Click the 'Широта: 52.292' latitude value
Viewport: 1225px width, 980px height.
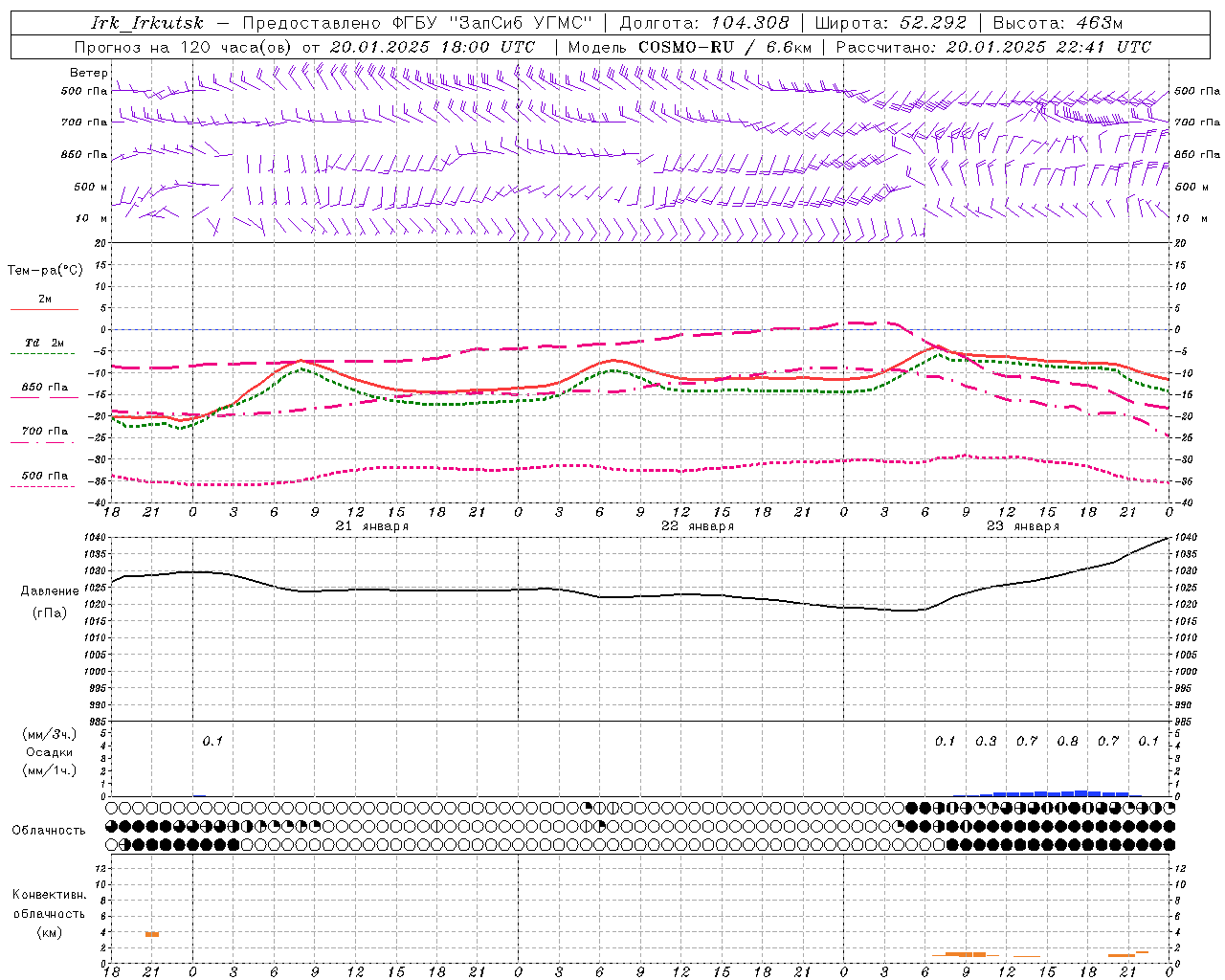(891, 23)
